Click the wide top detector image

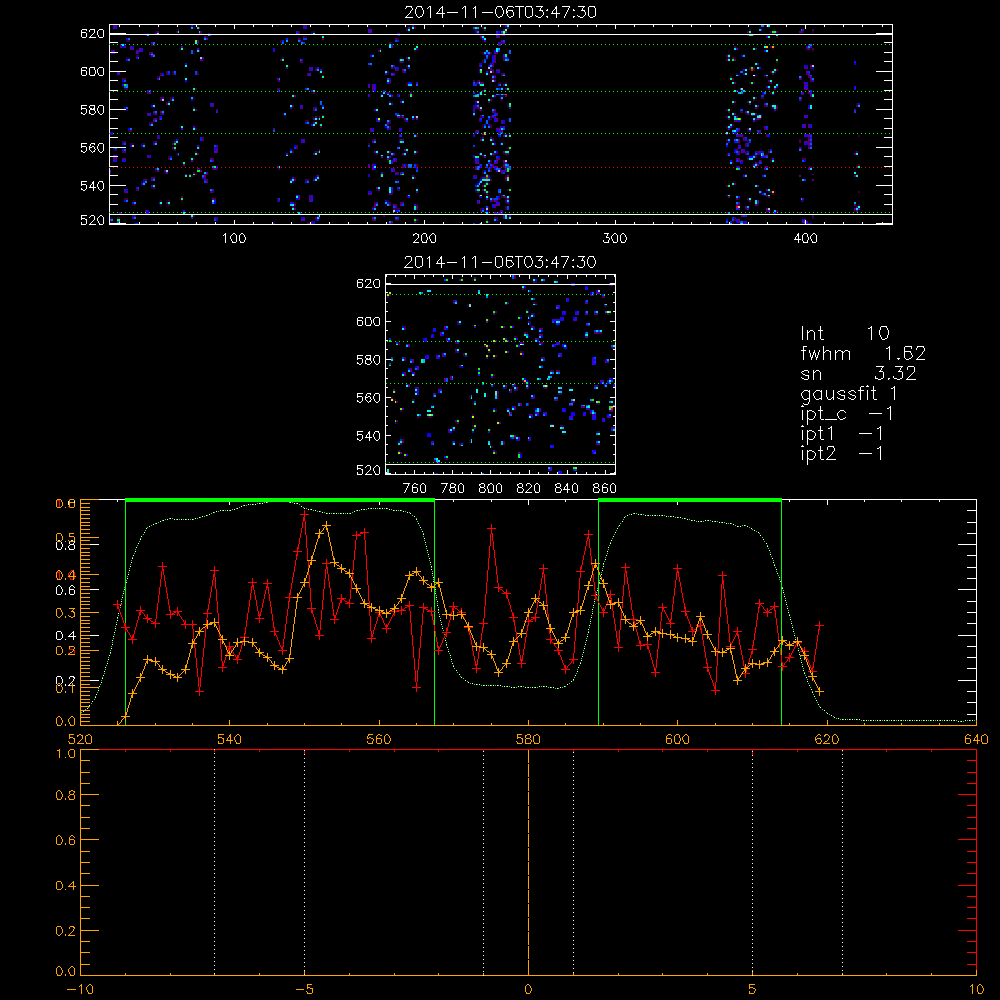tap(501, 124)
